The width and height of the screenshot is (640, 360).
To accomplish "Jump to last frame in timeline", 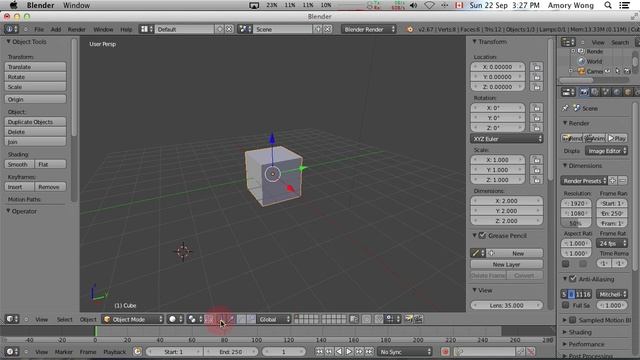I will tap(369, 351).
